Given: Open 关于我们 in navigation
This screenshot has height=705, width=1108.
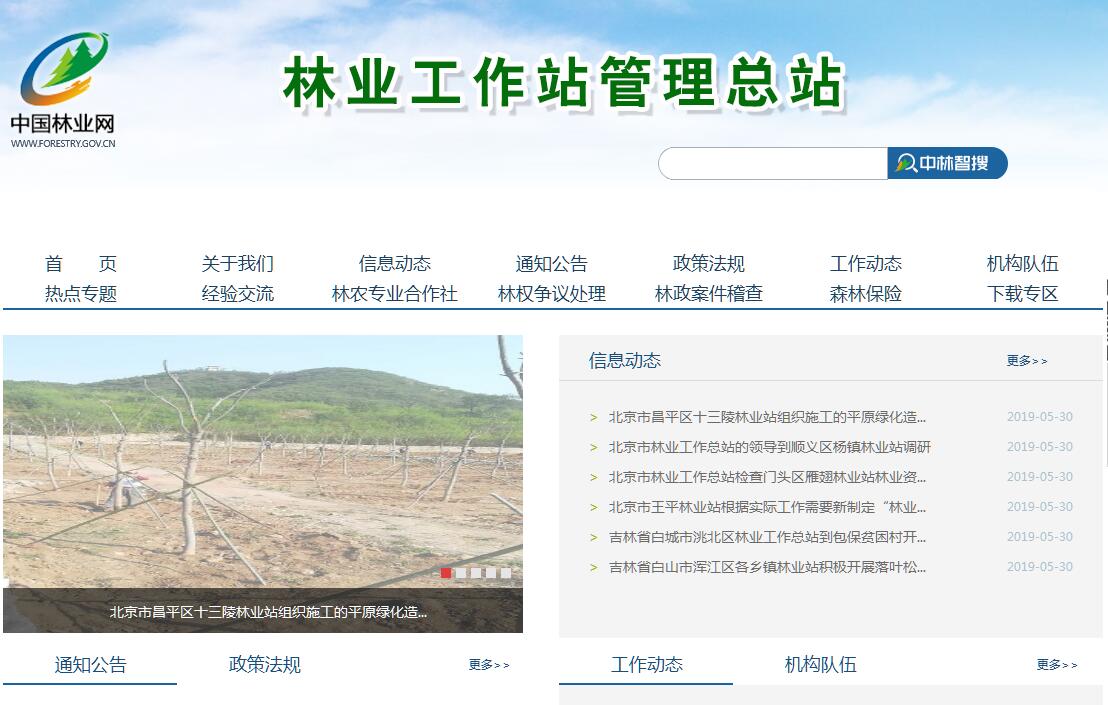Looking at the screenshot, I should pyautogui.click(x=237, y=264).
